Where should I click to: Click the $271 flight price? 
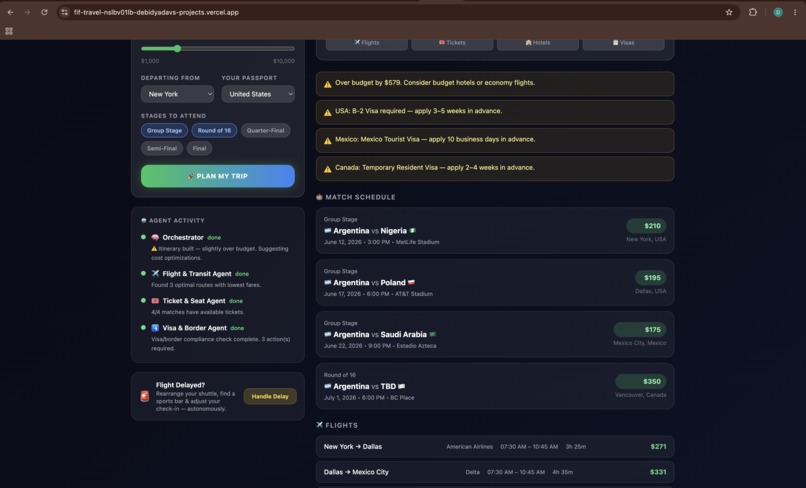[658, 447]
